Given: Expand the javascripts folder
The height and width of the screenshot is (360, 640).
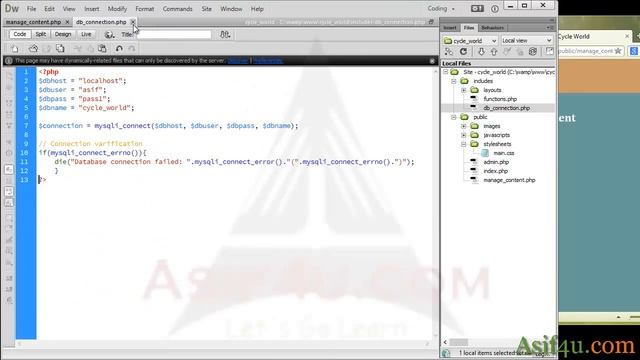Looking at the screenshot, I should click(x=464, y=135).
